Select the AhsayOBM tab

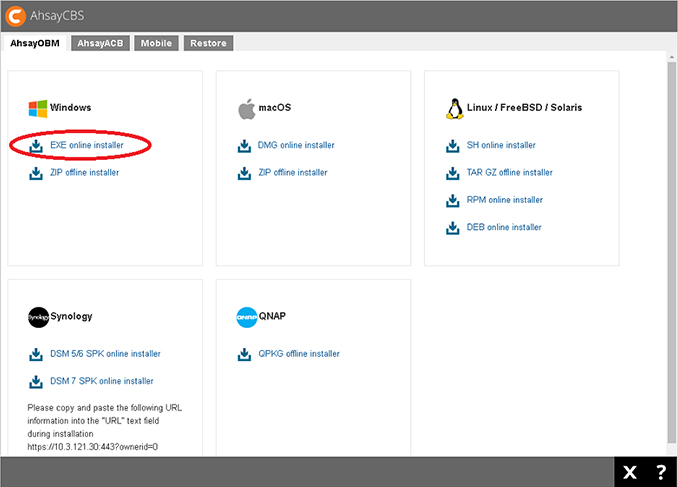click(x=36, y=43)
